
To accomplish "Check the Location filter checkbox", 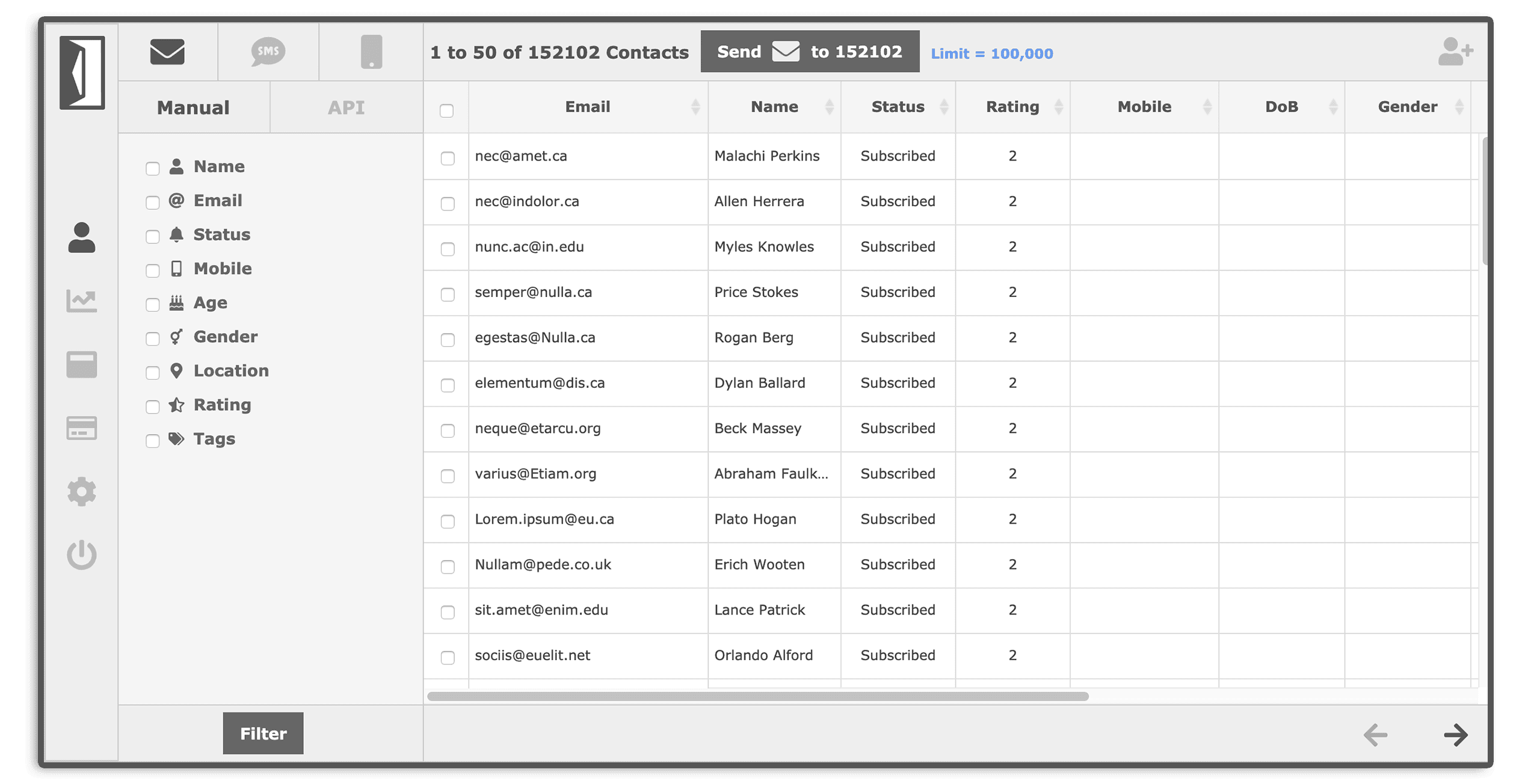I will point(153,373).
